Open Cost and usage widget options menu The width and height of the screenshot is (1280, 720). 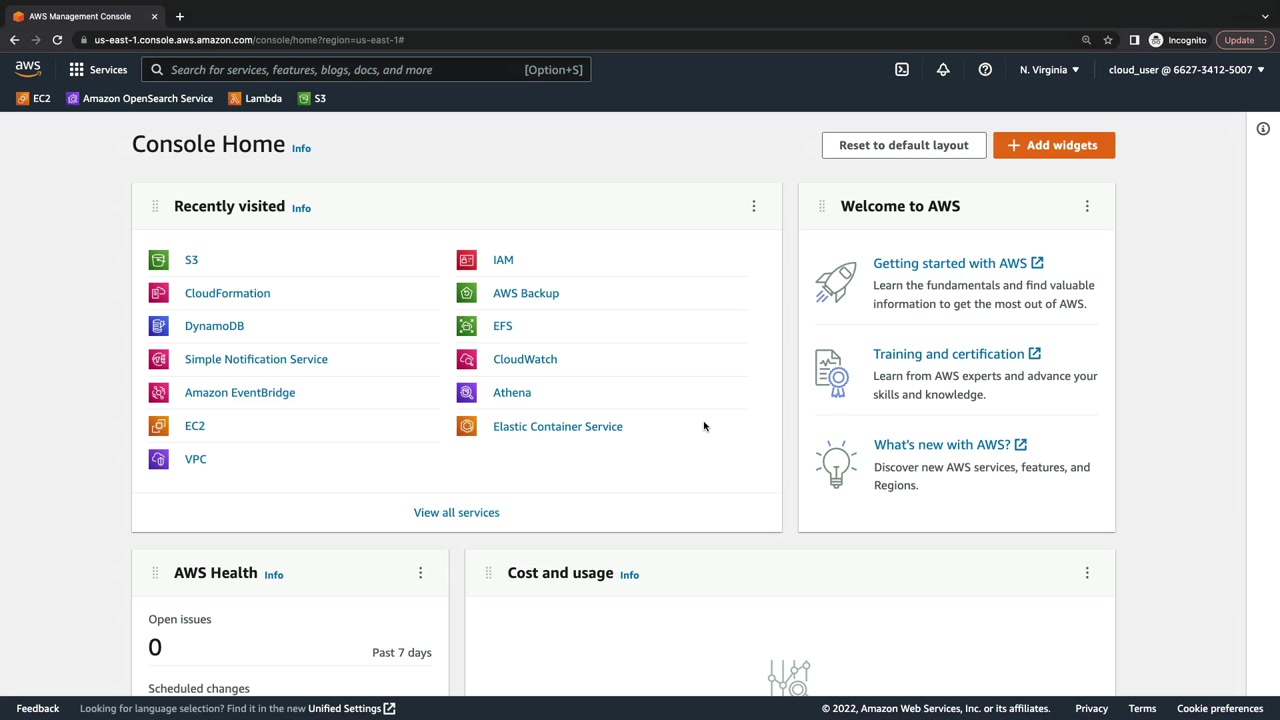point(1087,573)
